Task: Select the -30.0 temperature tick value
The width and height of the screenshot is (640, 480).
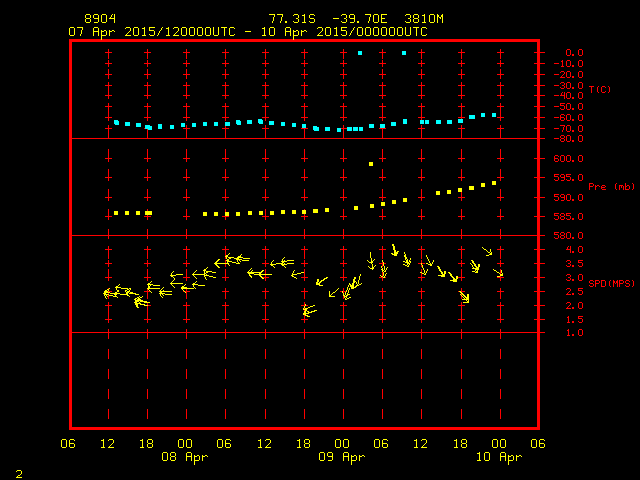Action: (x=569, y=86)
